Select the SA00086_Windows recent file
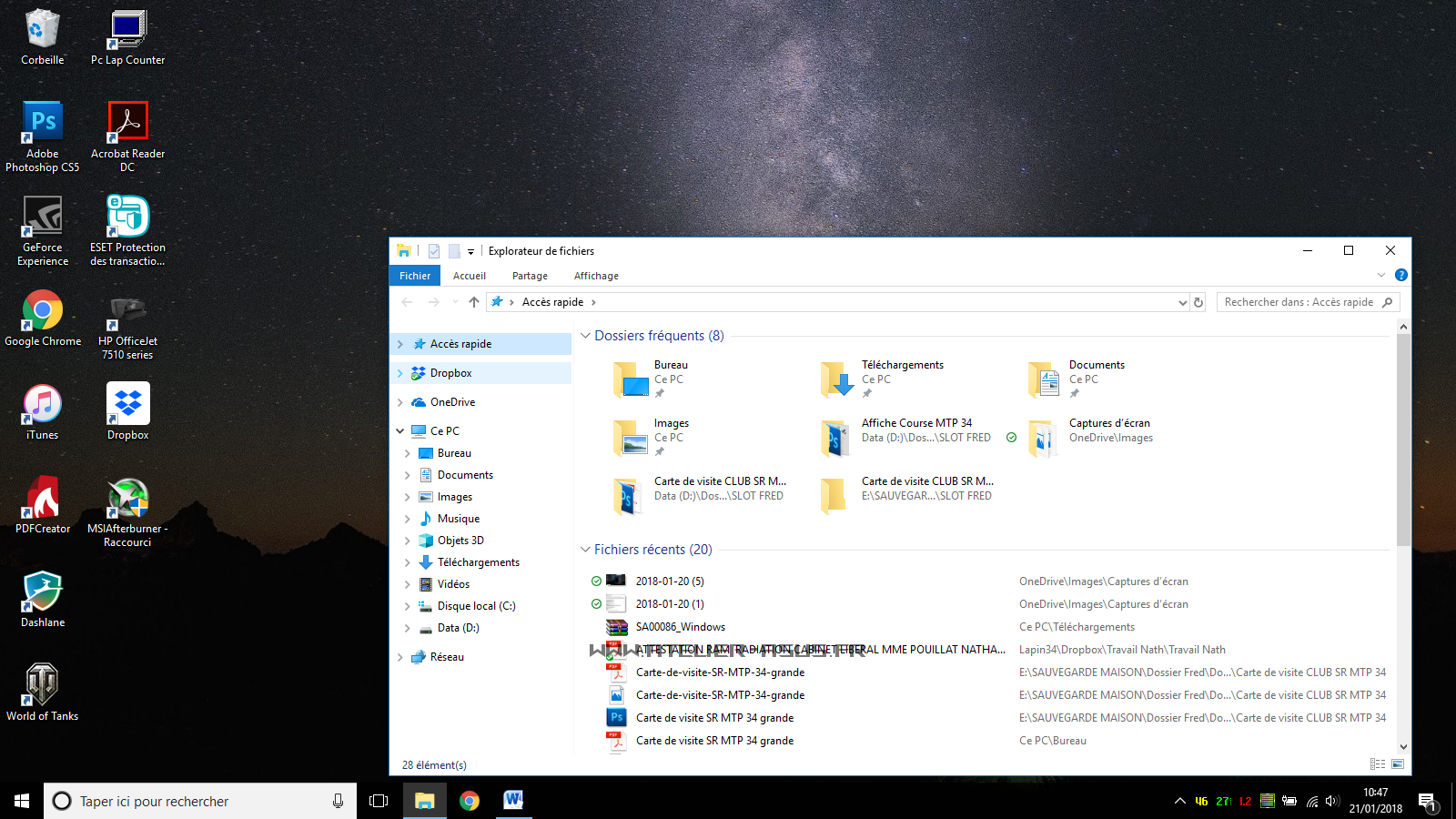 (x=680, y=627)
